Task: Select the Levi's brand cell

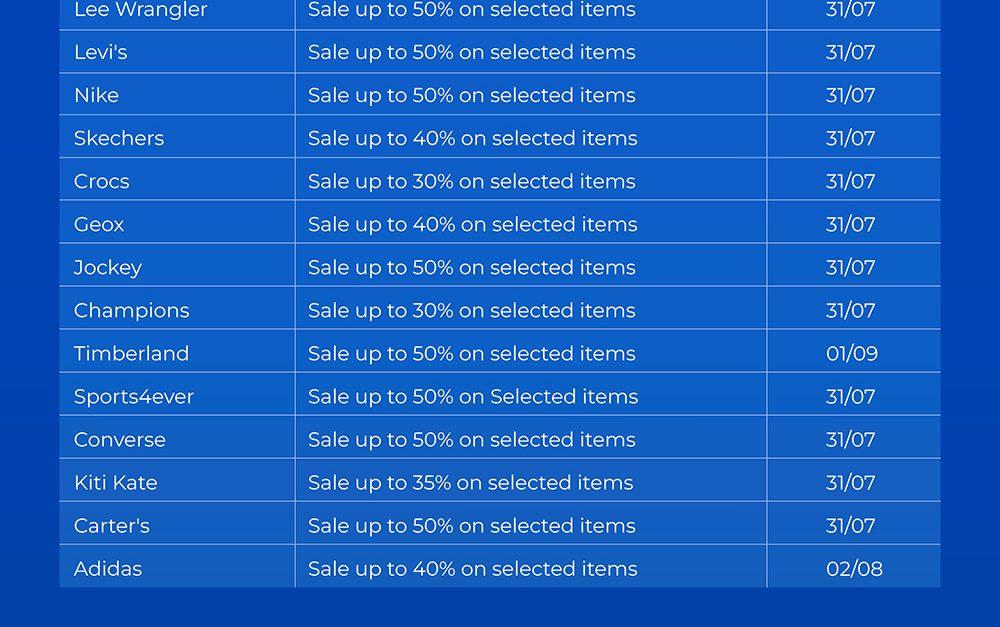Action: click(101, 52)
